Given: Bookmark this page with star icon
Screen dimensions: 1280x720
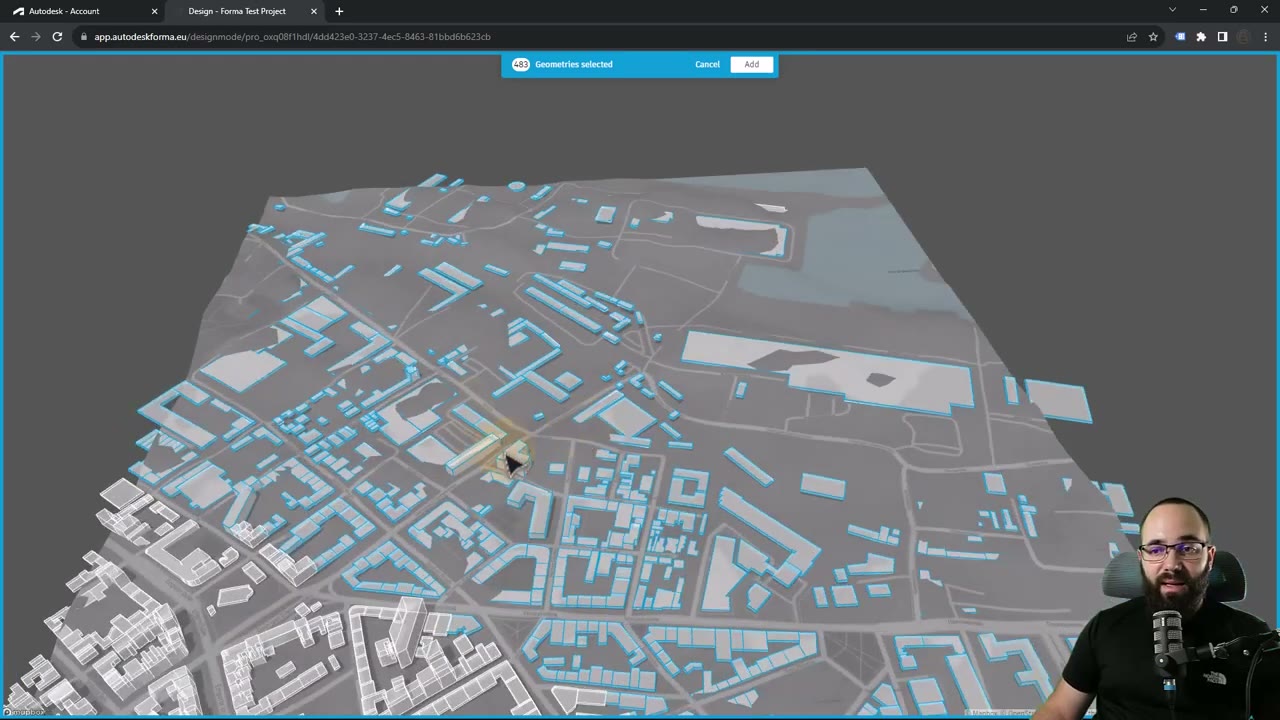Looking at the screenshot, I should pos(1153,37).
